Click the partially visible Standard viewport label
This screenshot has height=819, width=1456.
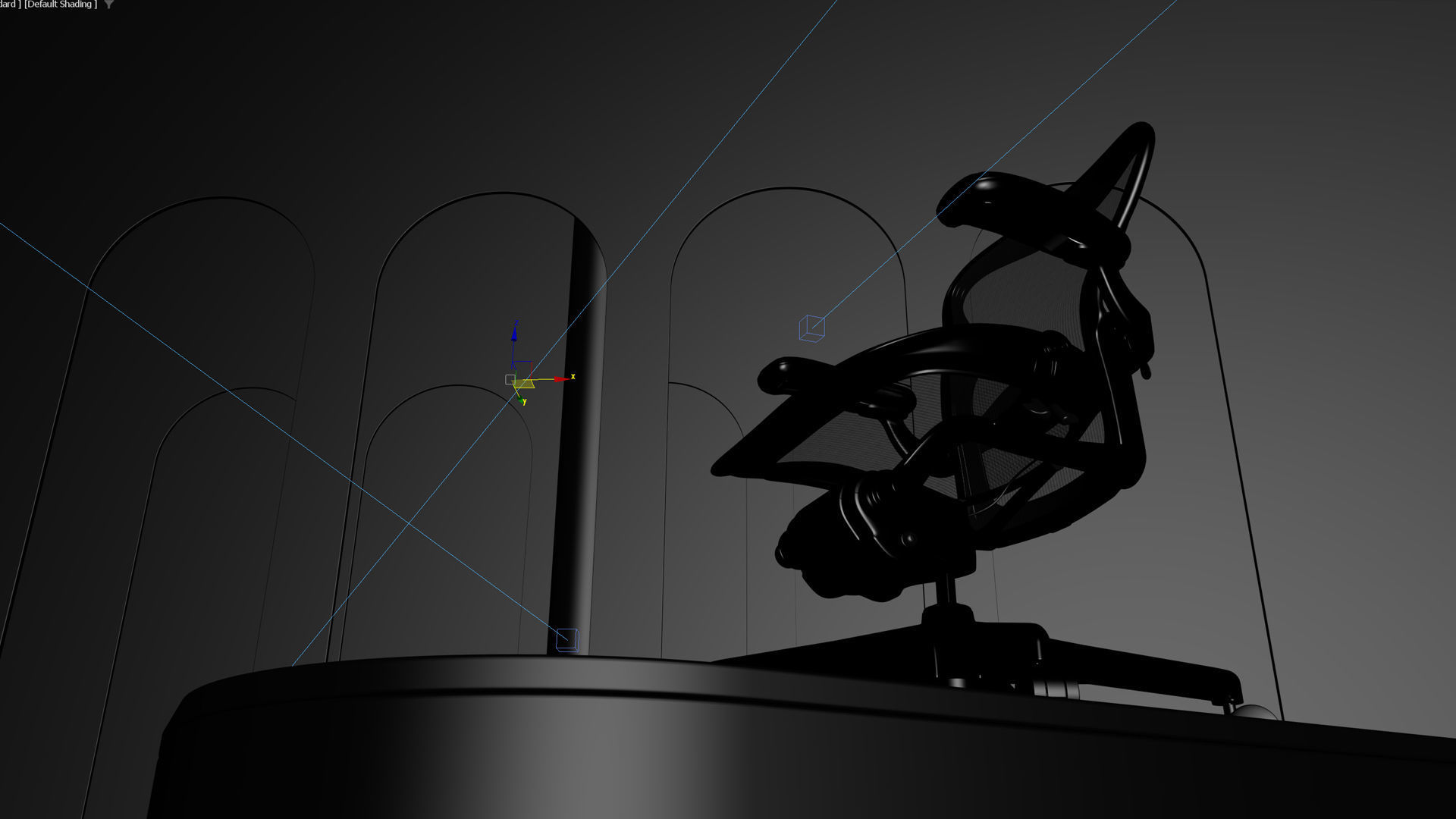(x=9, y=5)
